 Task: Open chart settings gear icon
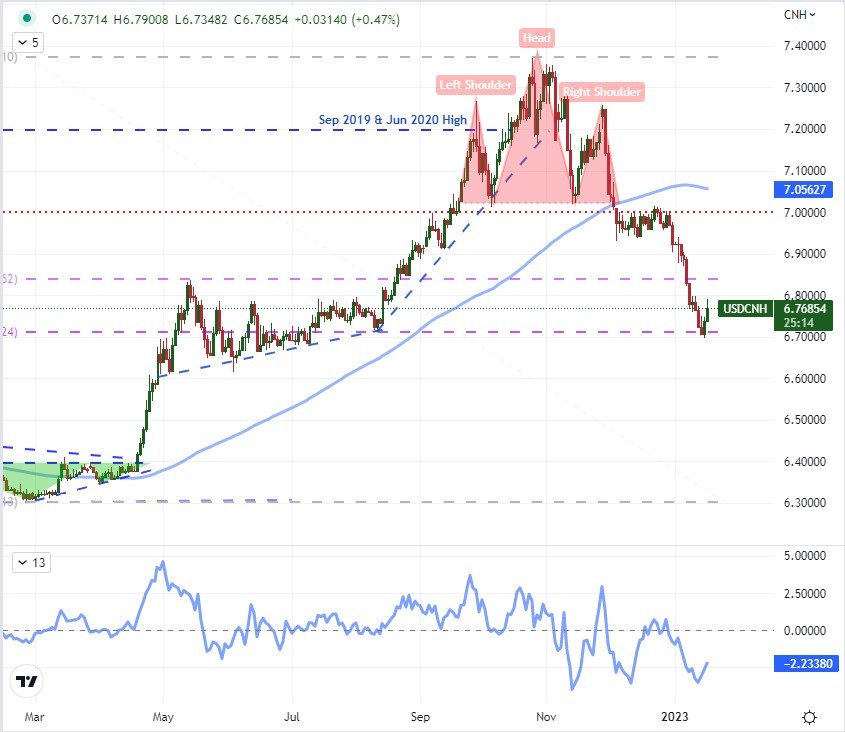point(809,717)
